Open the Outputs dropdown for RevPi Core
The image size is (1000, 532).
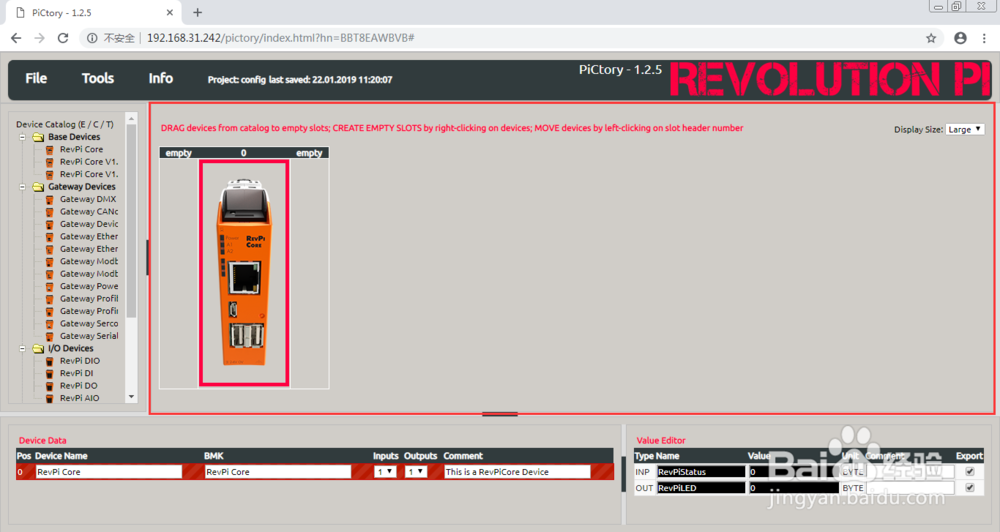point(416,471)
